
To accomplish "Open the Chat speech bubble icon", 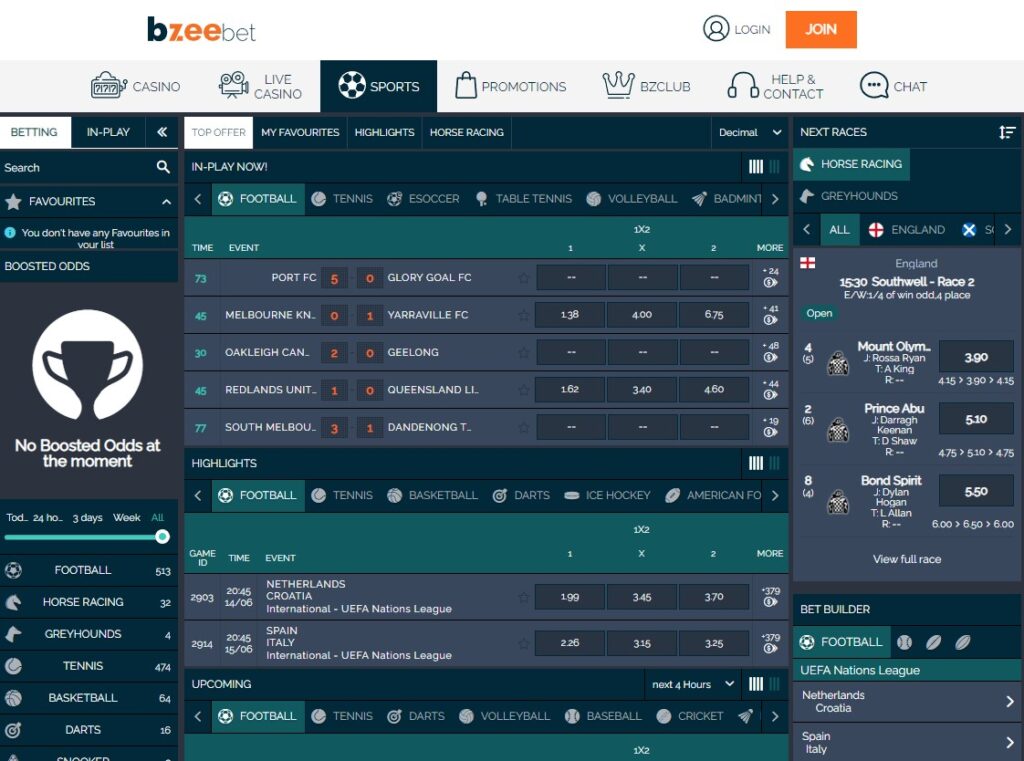I will [x=874, y=86].
